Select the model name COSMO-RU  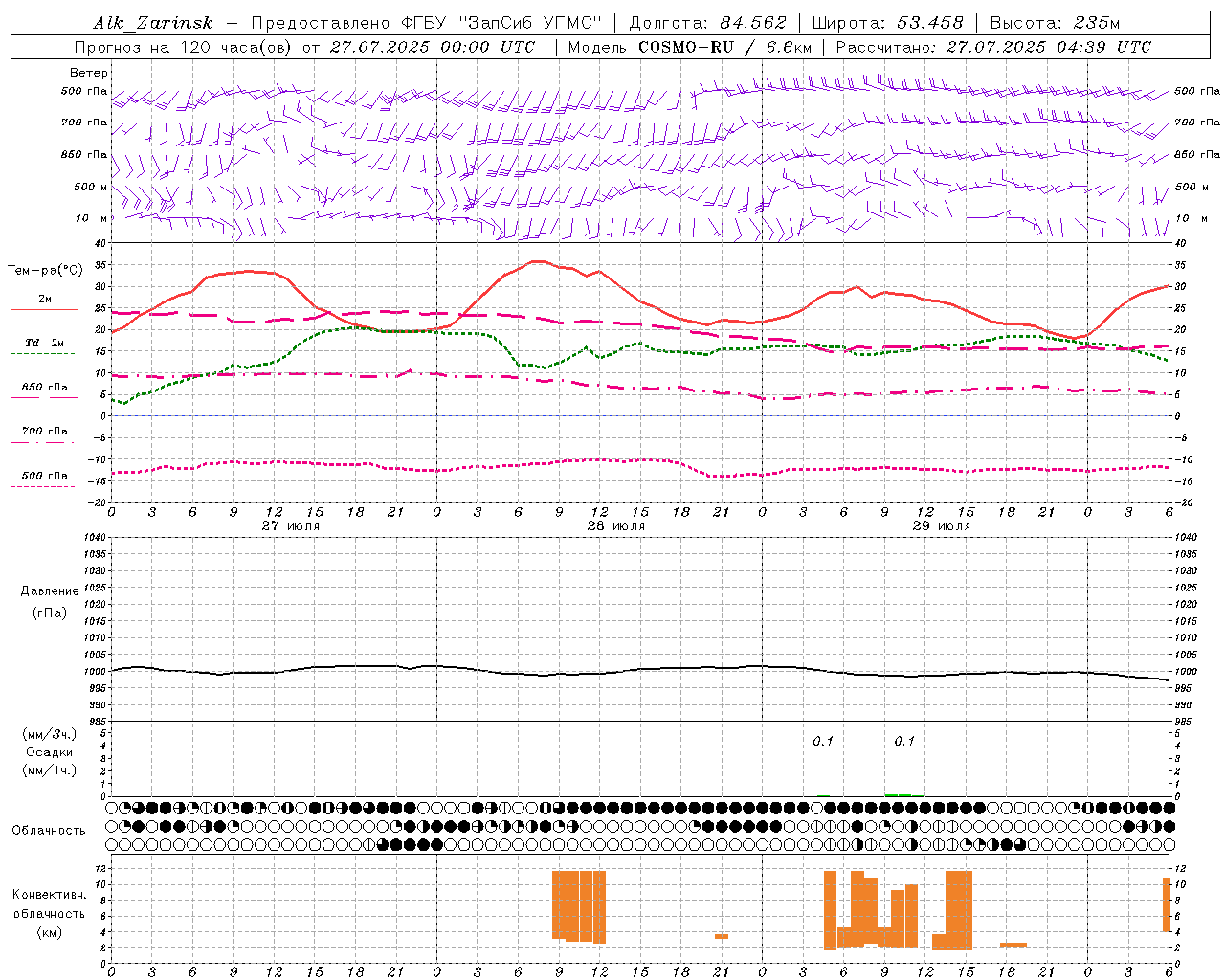686,47
